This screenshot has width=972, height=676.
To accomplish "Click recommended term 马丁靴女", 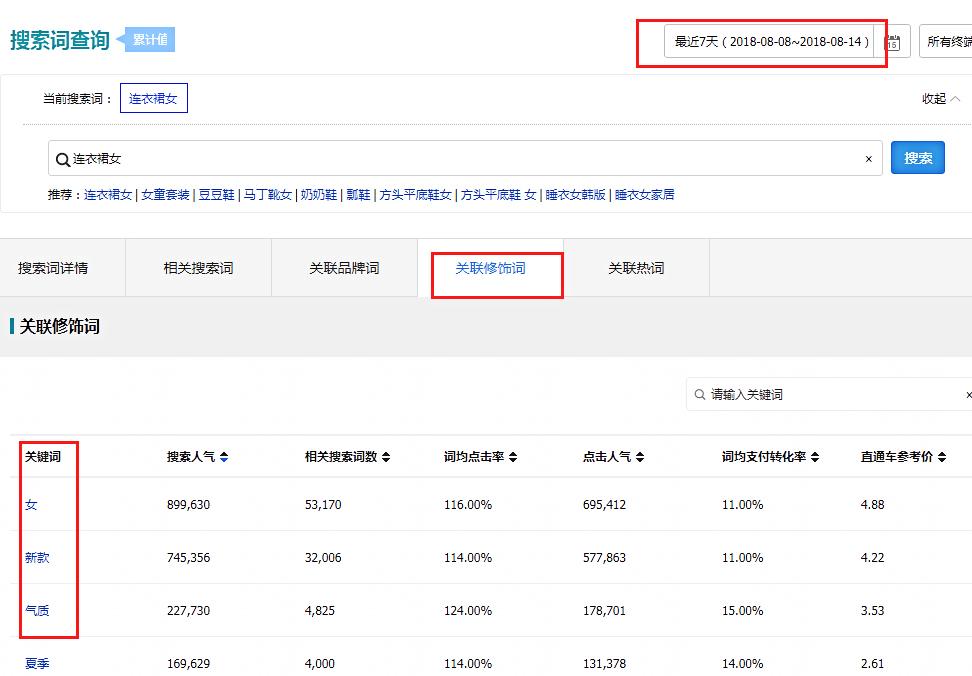I will [x=268, y=195].
